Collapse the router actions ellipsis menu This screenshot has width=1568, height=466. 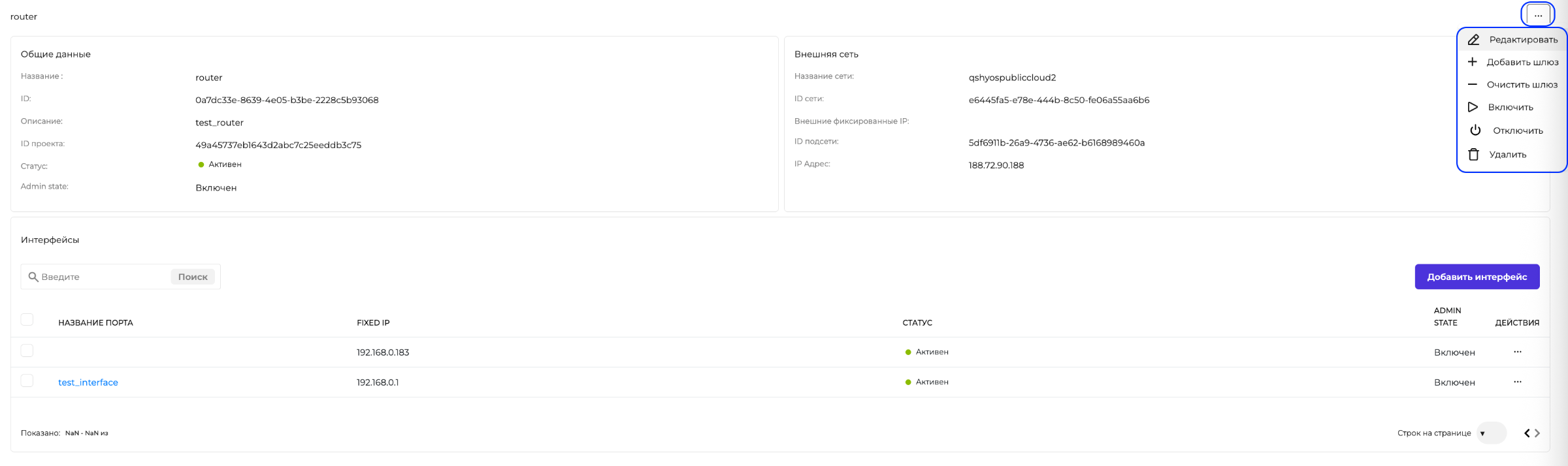(1538, 15)
